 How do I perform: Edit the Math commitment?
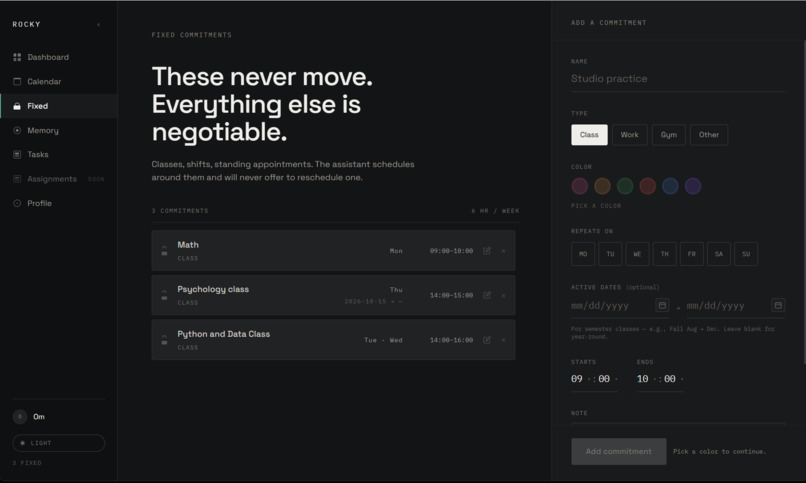[487, 251]
